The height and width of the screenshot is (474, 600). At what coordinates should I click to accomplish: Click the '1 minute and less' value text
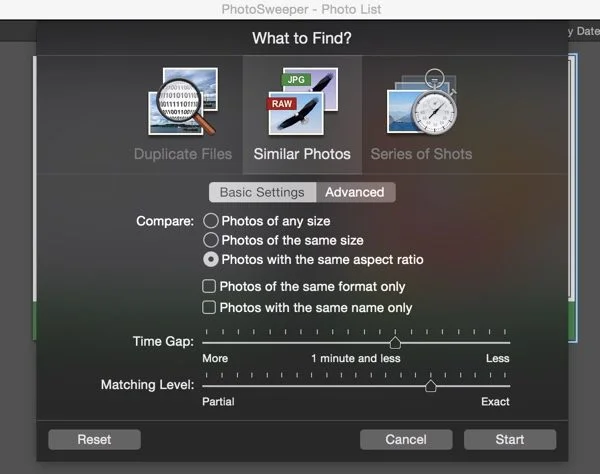coord(356,358)
